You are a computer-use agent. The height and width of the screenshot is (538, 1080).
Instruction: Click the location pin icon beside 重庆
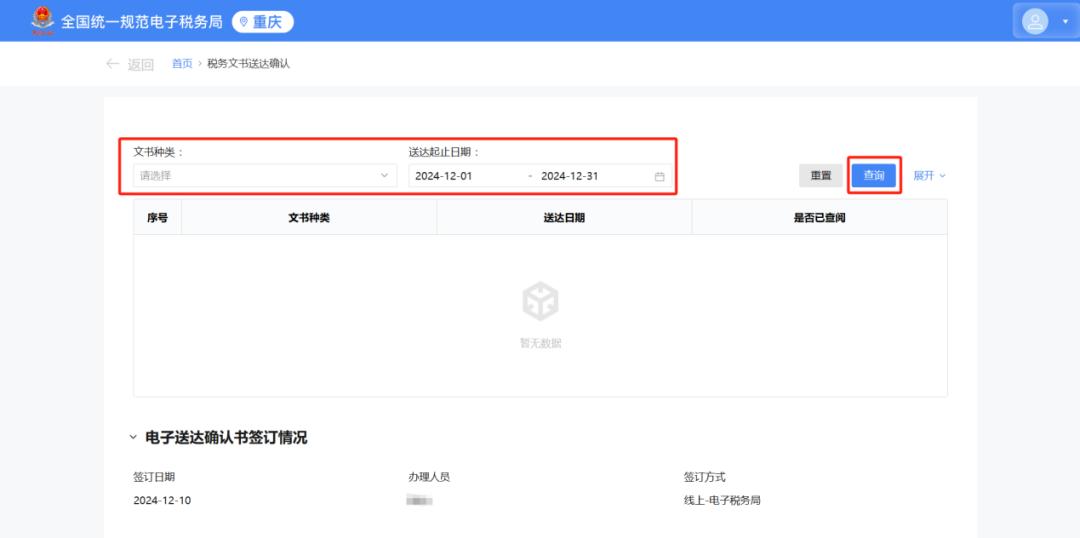click(243, 22)
